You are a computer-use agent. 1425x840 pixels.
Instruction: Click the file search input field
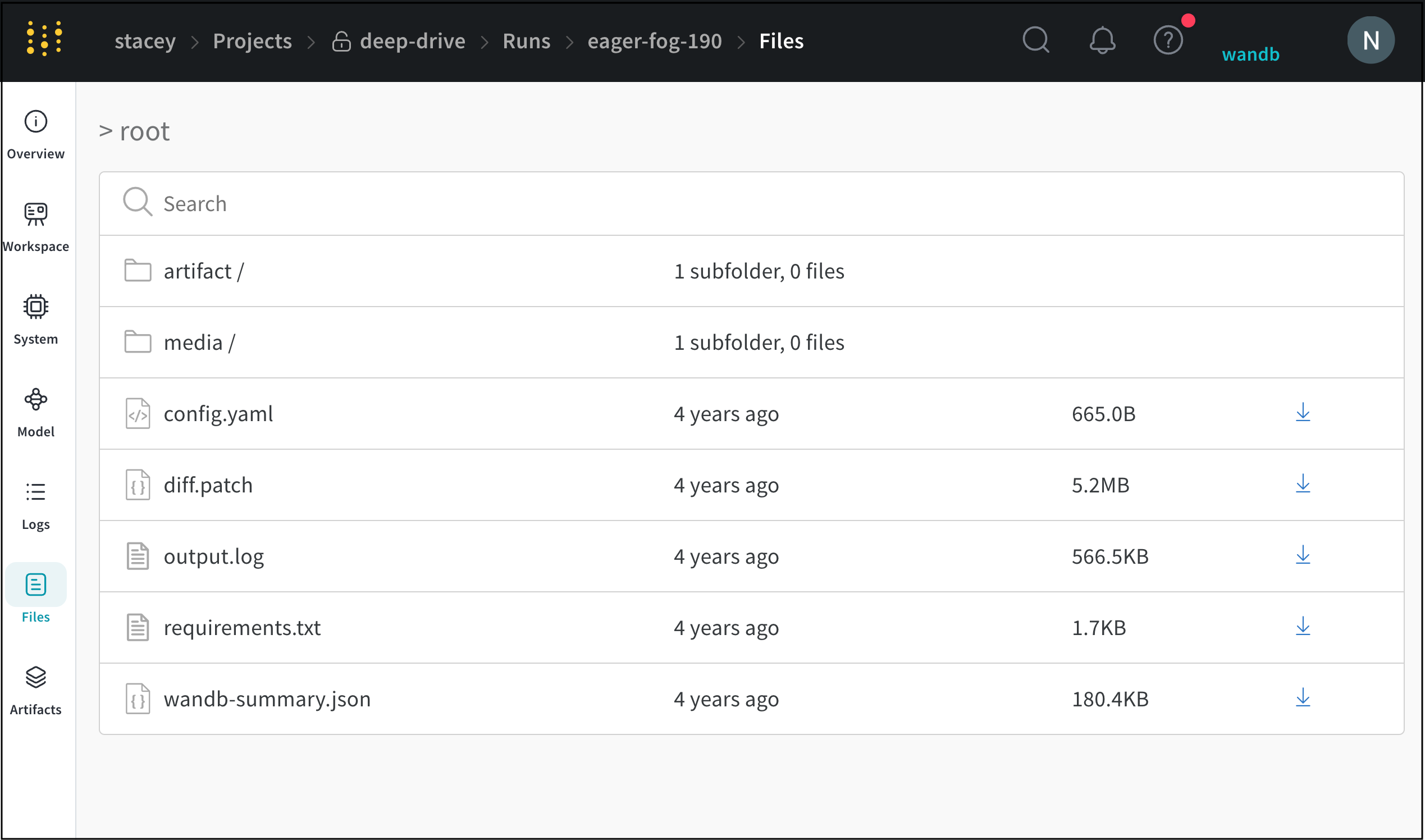[x=396, y=203]
